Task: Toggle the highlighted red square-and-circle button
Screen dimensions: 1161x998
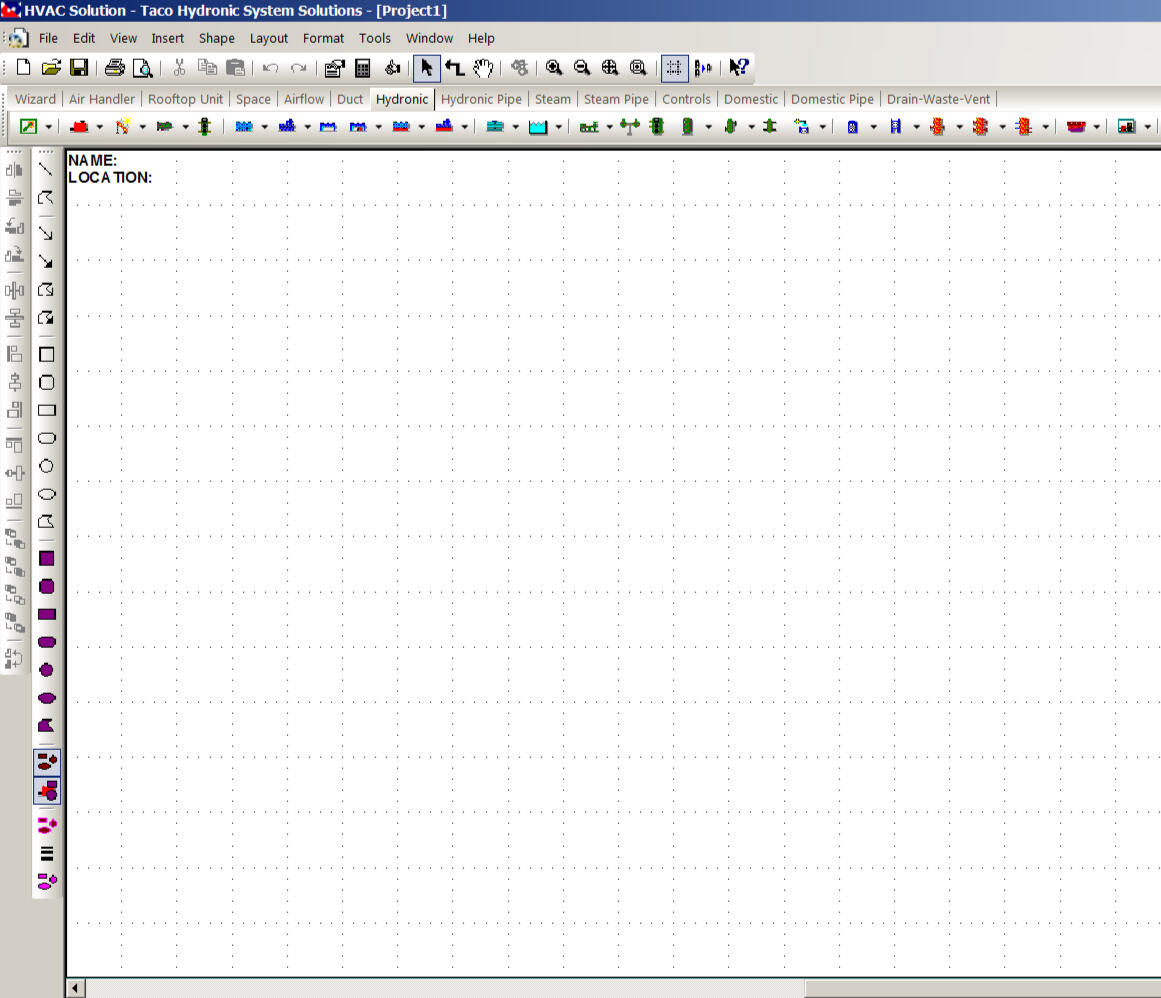Action: pos(47,791)
